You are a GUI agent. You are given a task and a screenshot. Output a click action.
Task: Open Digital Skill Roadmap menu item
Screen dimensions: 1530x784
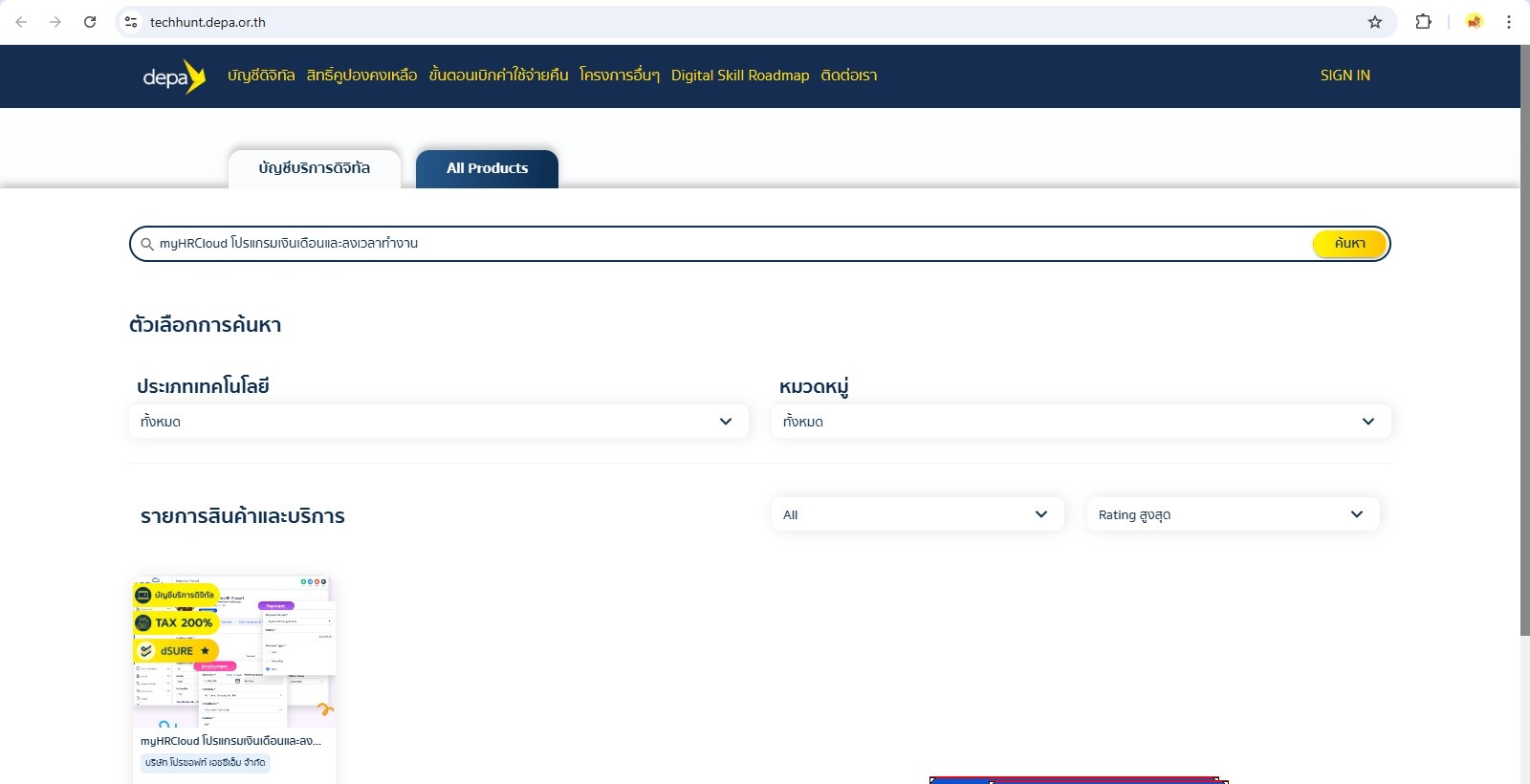pos(739,76)
